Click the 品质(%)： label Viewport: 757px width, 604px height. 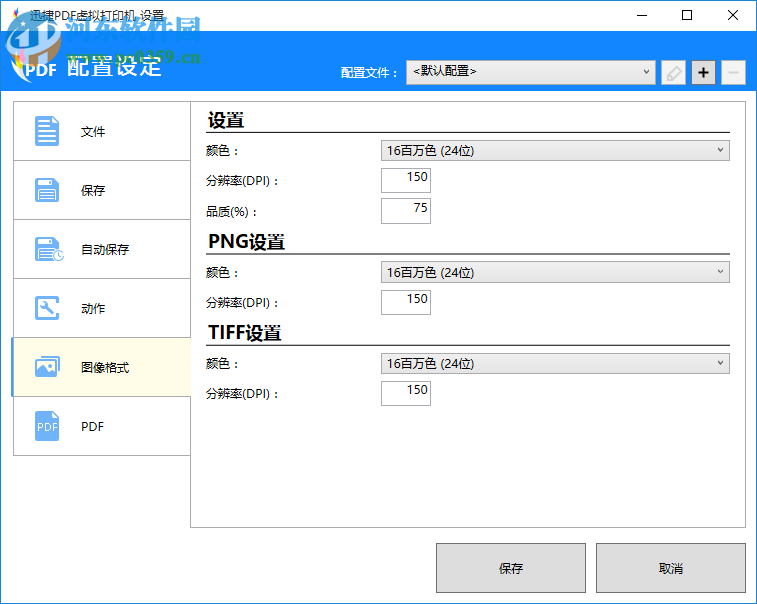click(x=232, y=211)
